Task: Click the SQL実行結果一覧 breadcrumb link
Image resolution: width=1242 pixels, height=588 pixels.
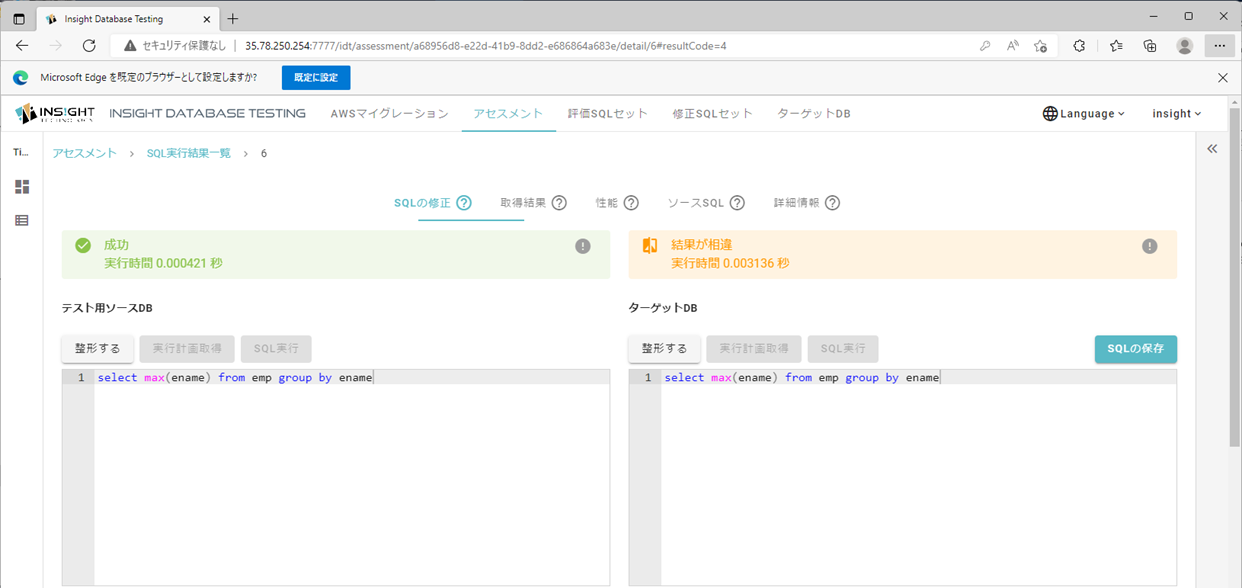Action: [x=189, y=153]
